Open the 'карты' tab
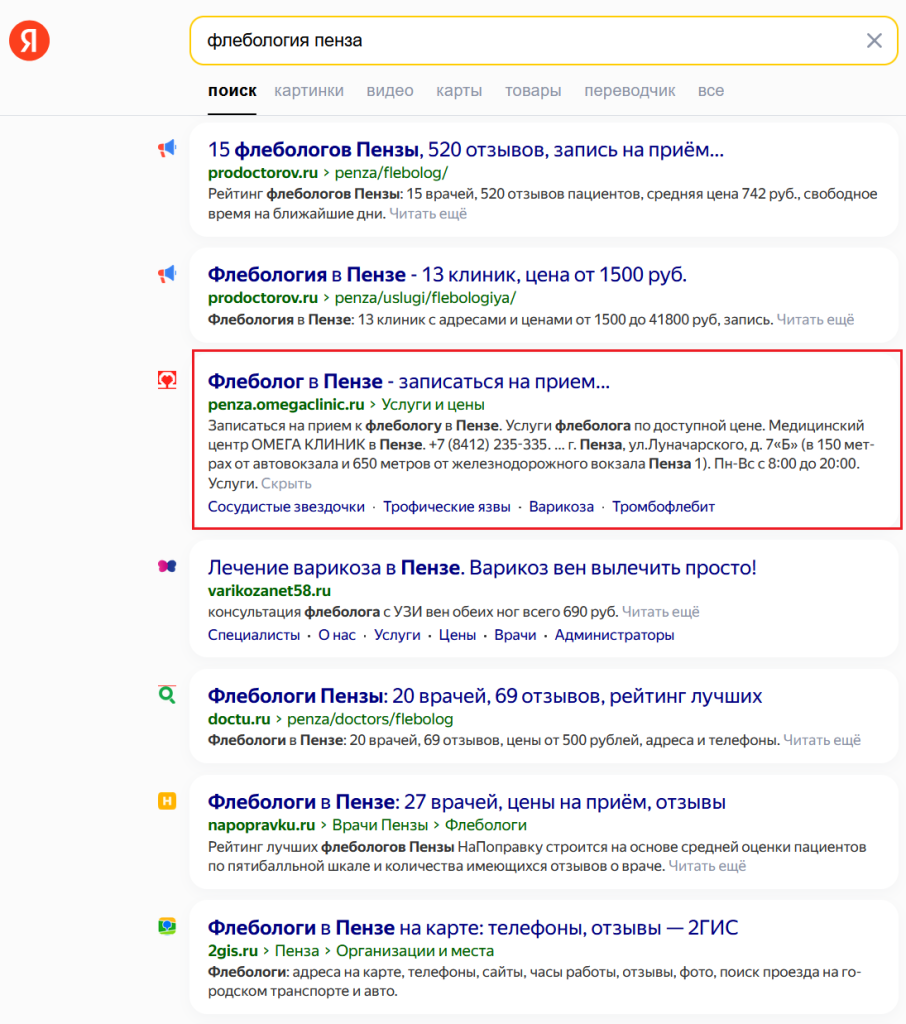 pyautogui.click(x=459, y=91)
